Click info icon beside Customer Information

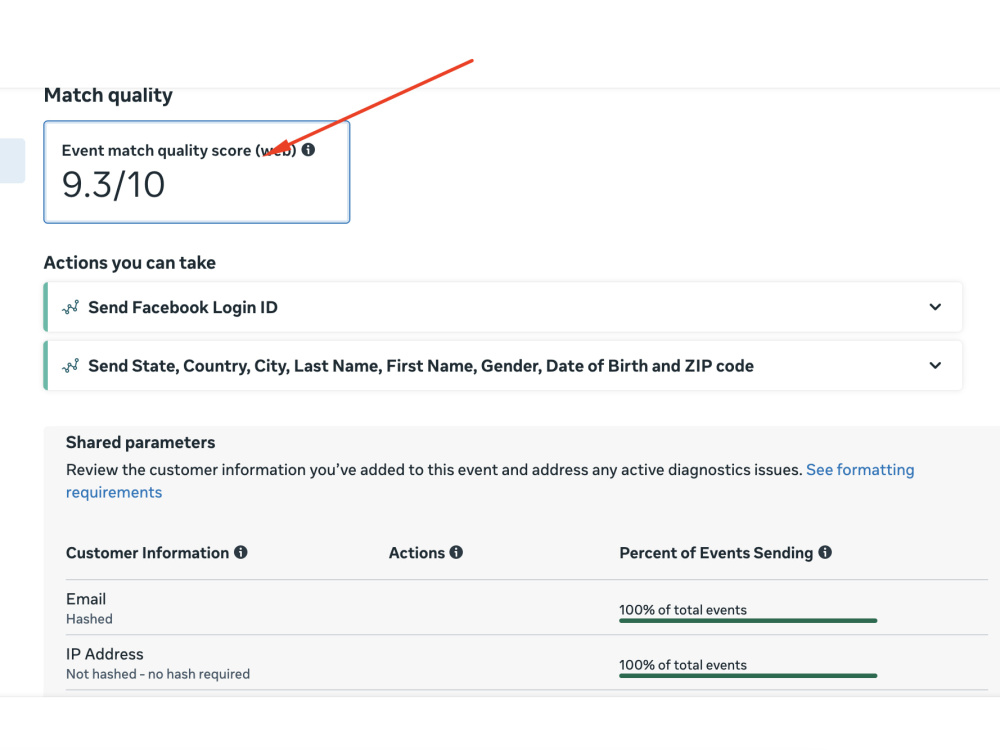(x=240, y=552)
